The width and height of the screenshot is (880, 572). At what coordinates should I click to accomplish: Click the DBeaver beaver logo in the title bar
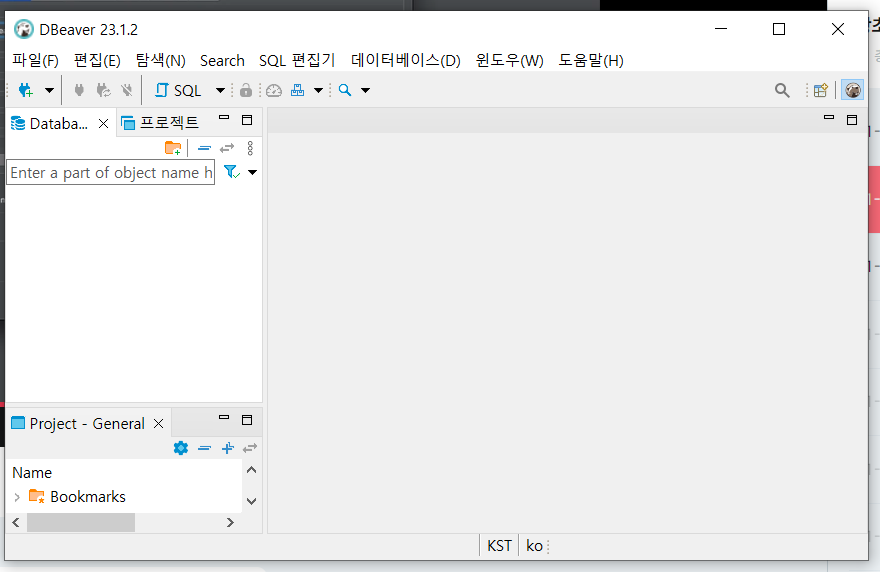[24, 29]
